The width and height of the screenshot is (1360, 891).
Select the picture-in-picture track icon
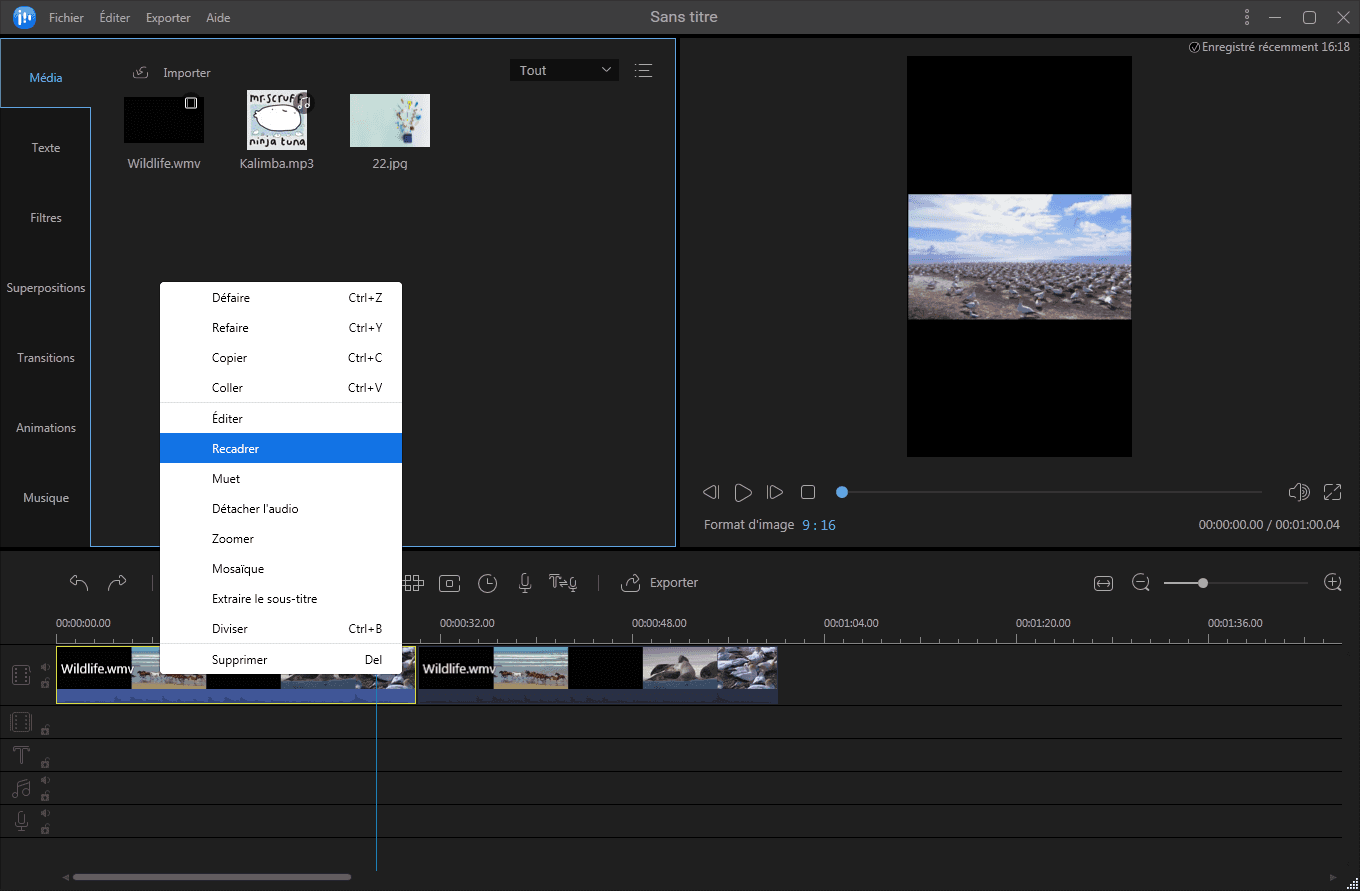(x=21, y=722)
